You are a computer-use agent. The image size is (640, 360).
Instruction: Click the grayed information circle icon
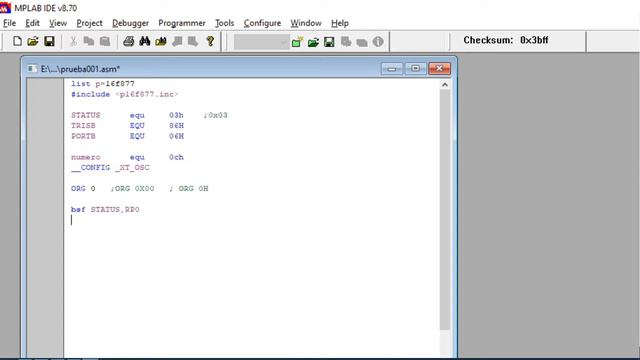point(378,41)
